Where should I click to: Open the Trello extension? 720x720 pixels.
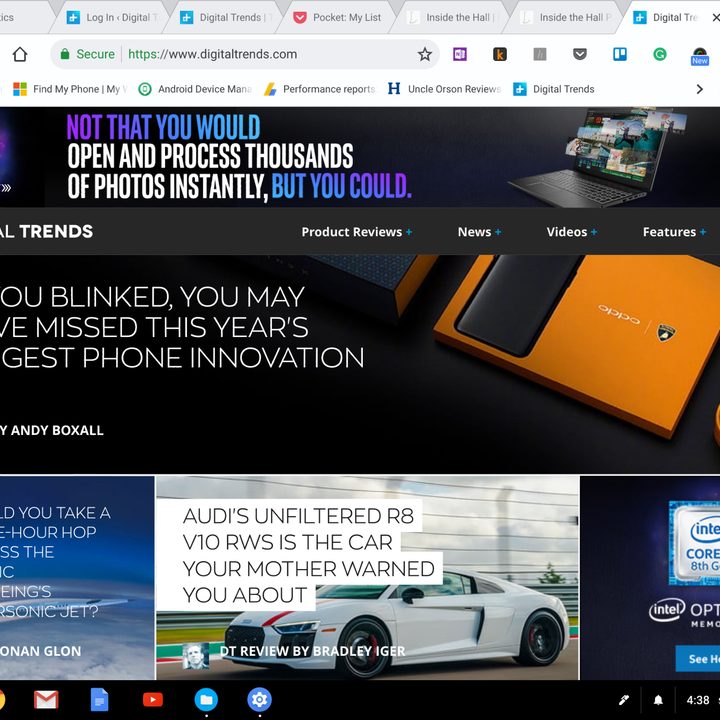click(x=620, y=54)
